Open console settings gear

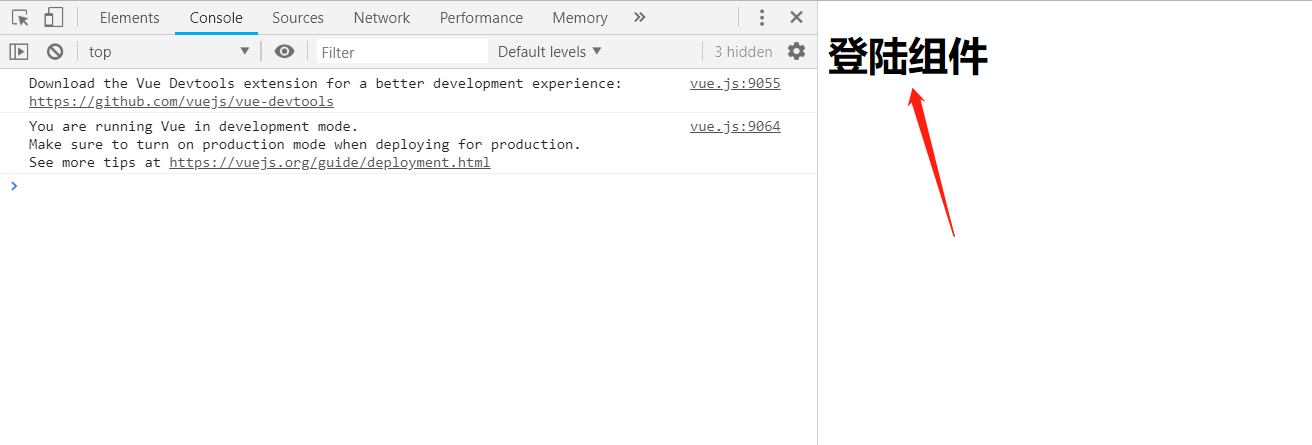pyautogui.click(x=796, y=51)
